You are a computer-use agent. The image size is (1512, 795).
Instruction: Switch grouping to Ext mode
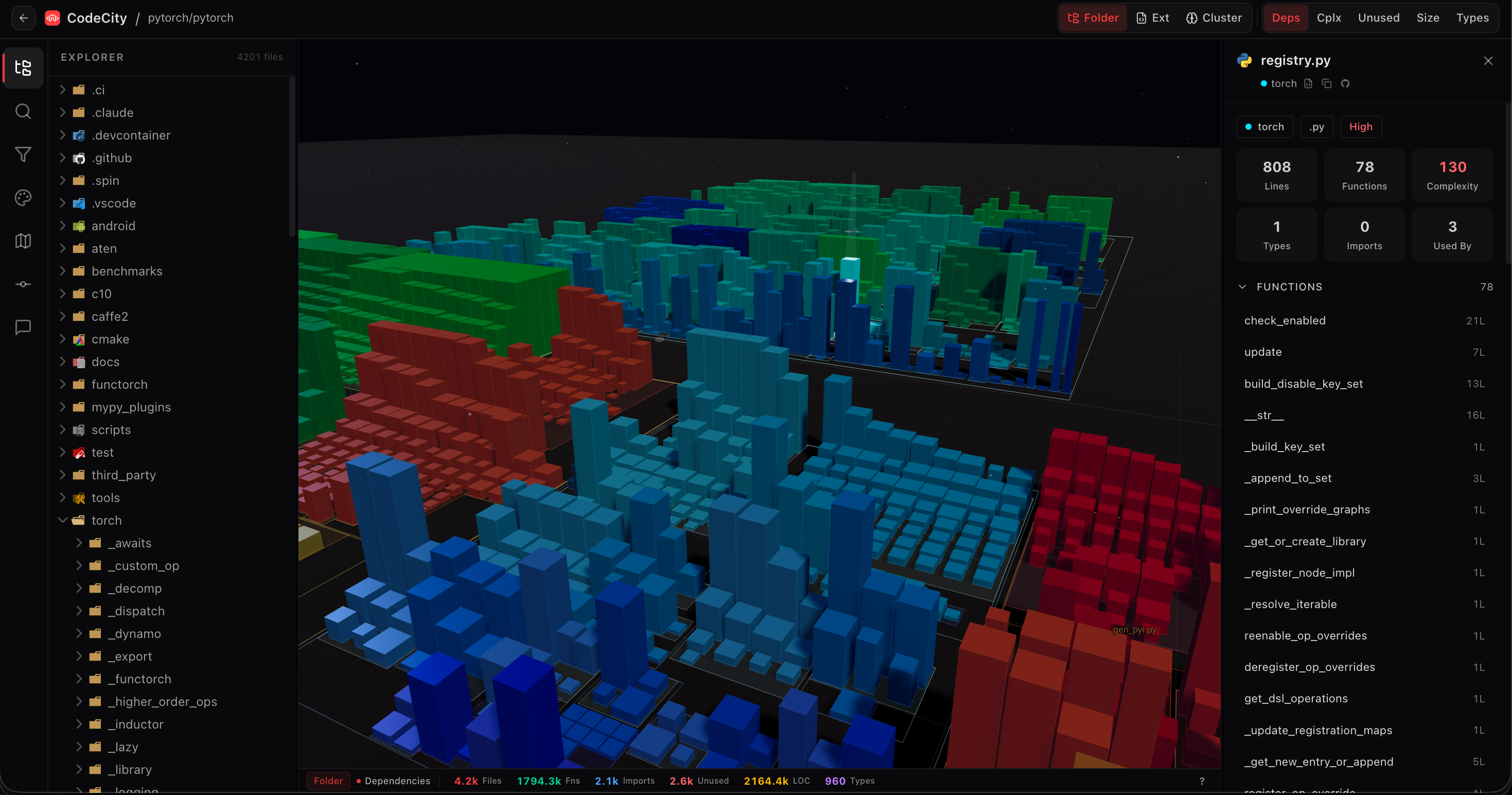coord(1153,18)
